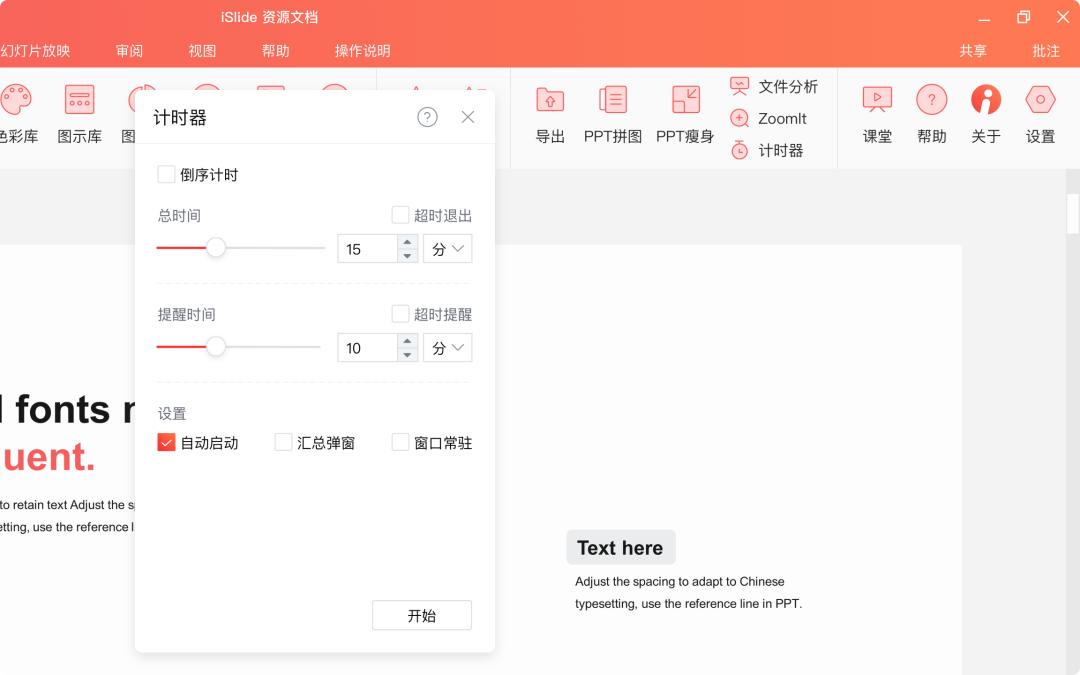Click the 总时间 slider handle
Viewport: 1080px width, 675px height.
[216, 248]
